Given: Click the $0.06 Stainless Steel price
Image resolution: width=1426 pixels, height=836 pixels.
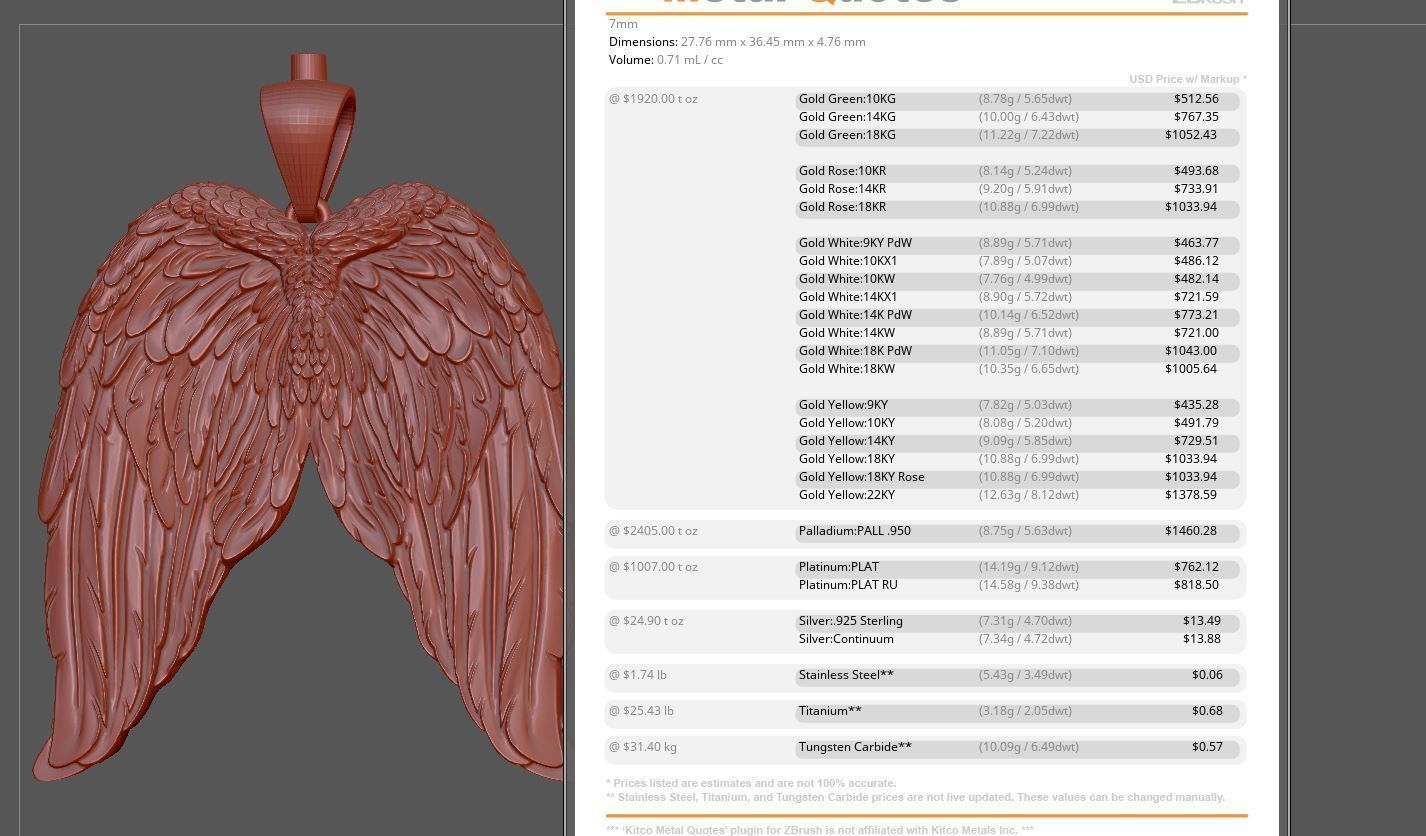Looking at the screenshot, I should (1207, 675).
